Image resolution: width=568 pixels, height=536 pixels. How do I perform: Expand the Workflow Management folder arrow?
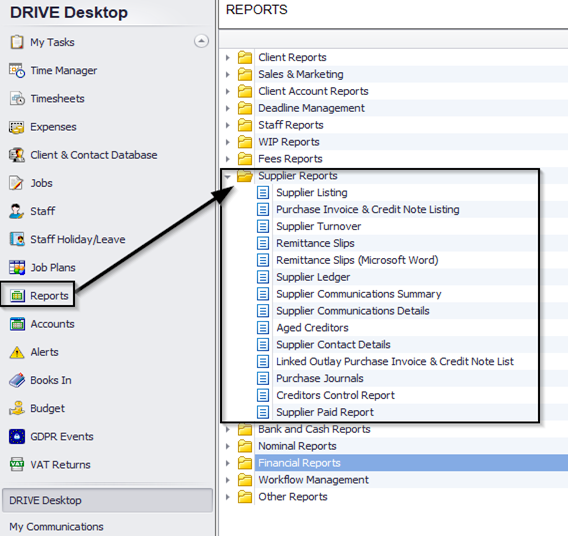[227, 480]
